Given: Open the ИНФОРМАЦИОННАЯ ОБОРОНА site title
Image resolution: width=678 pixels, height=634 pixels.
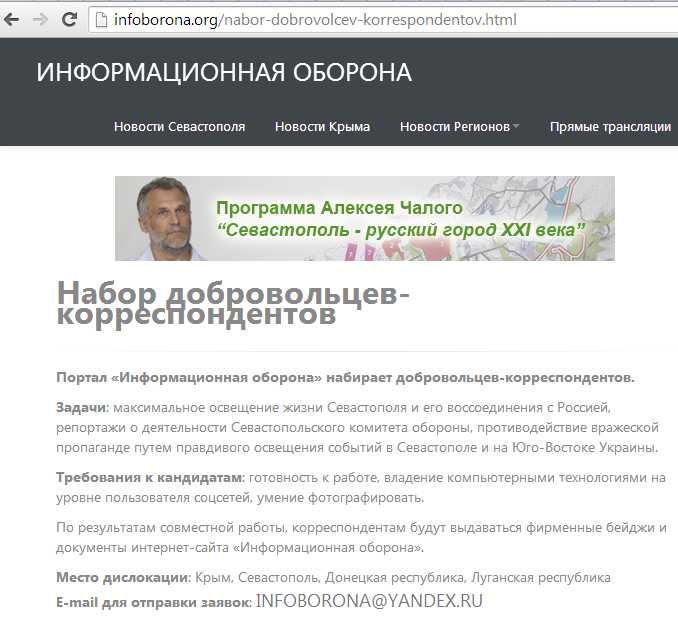Looking at the screenshot, I should (224, 73).
